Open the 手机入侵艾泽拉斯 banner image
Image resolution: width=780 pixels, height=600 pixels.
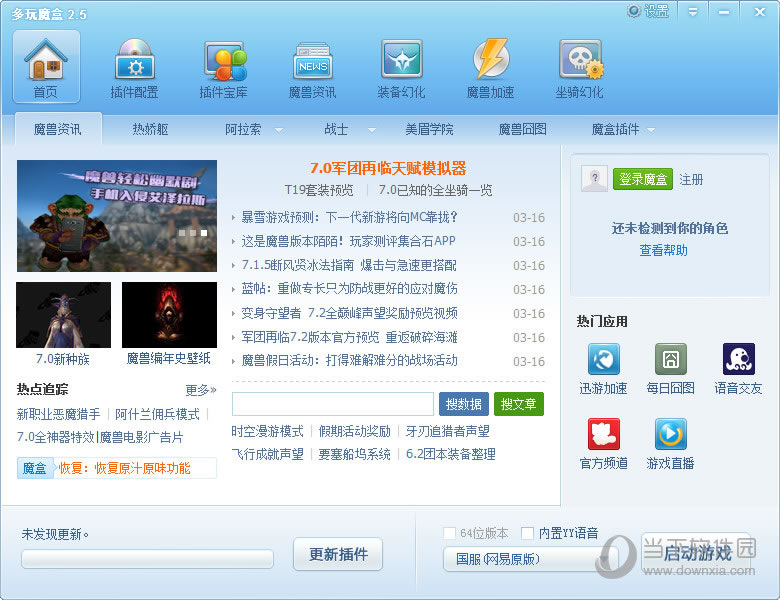tap(117, 216)
